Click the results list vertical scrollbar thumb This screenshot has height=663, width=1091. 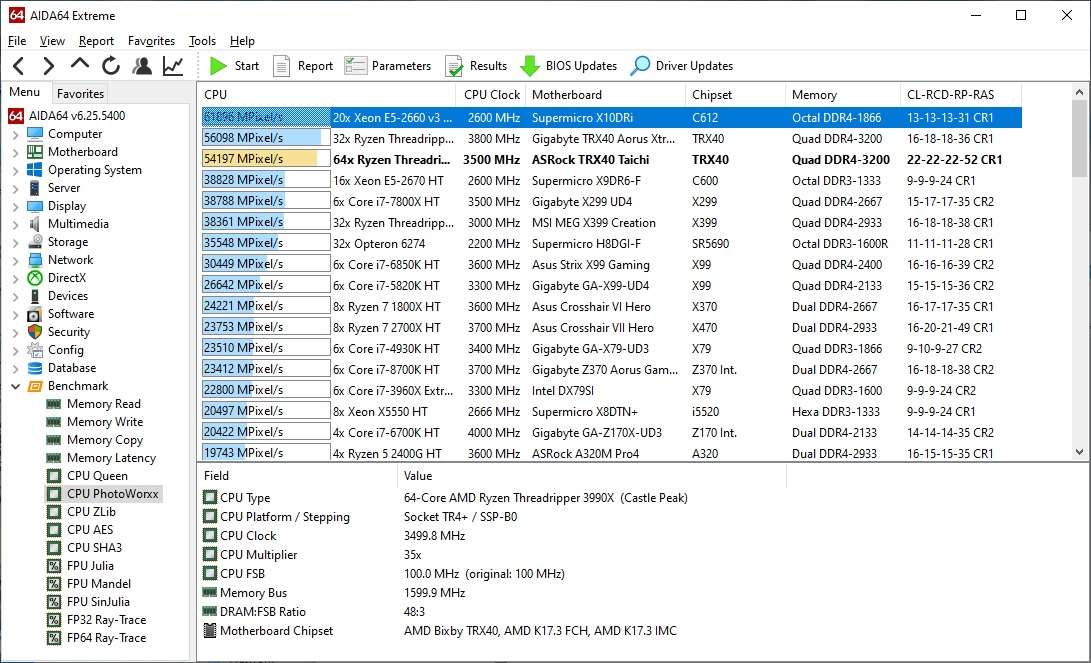click(1079, 138)
